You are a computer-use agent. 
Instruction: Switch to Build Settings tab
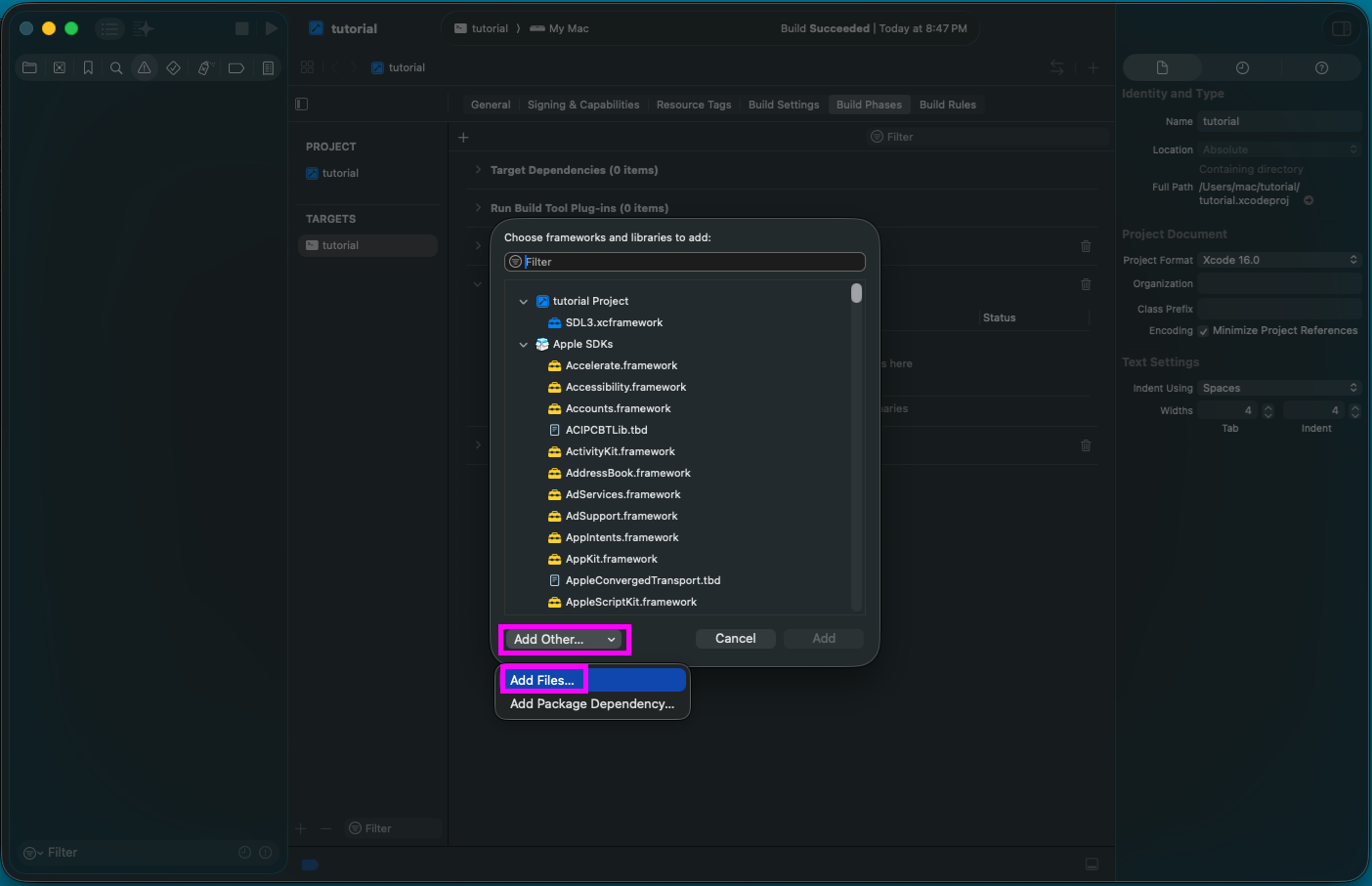click(784, 105)
